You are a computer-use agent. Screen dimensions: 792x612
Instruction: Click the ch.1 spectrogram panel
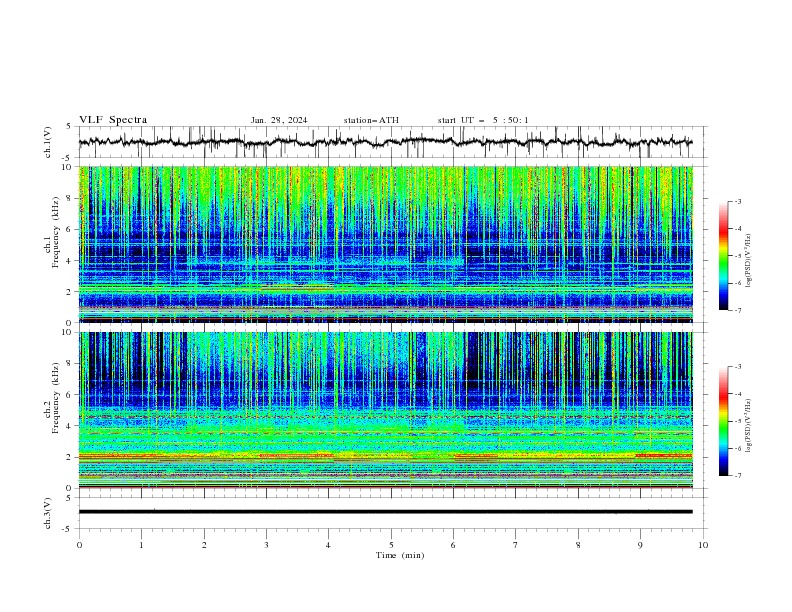point(385,244)
